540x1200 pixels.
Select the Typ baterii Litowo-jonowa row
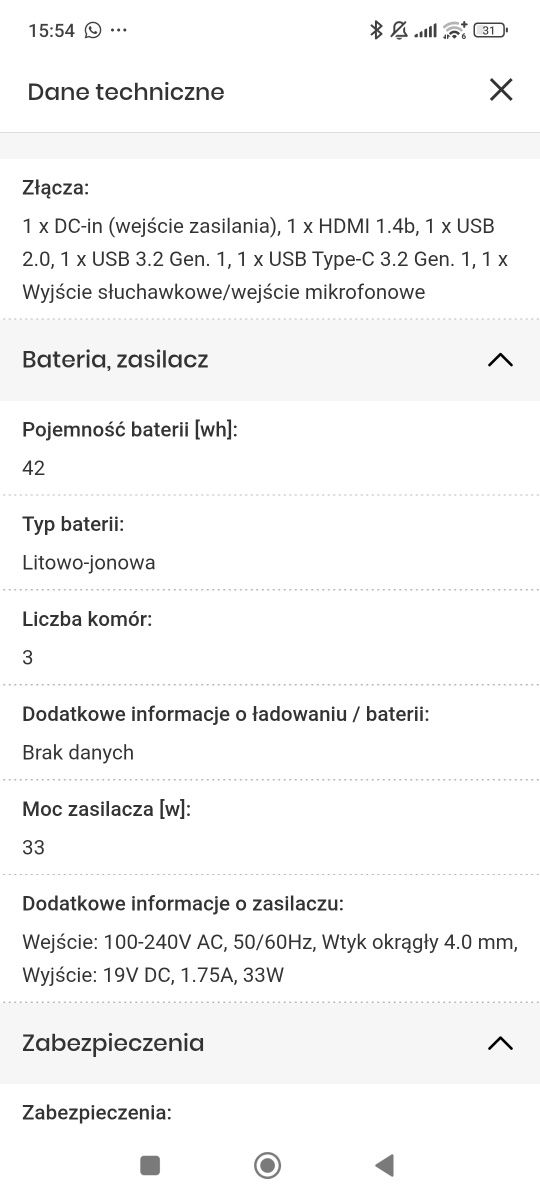point(270,543)
